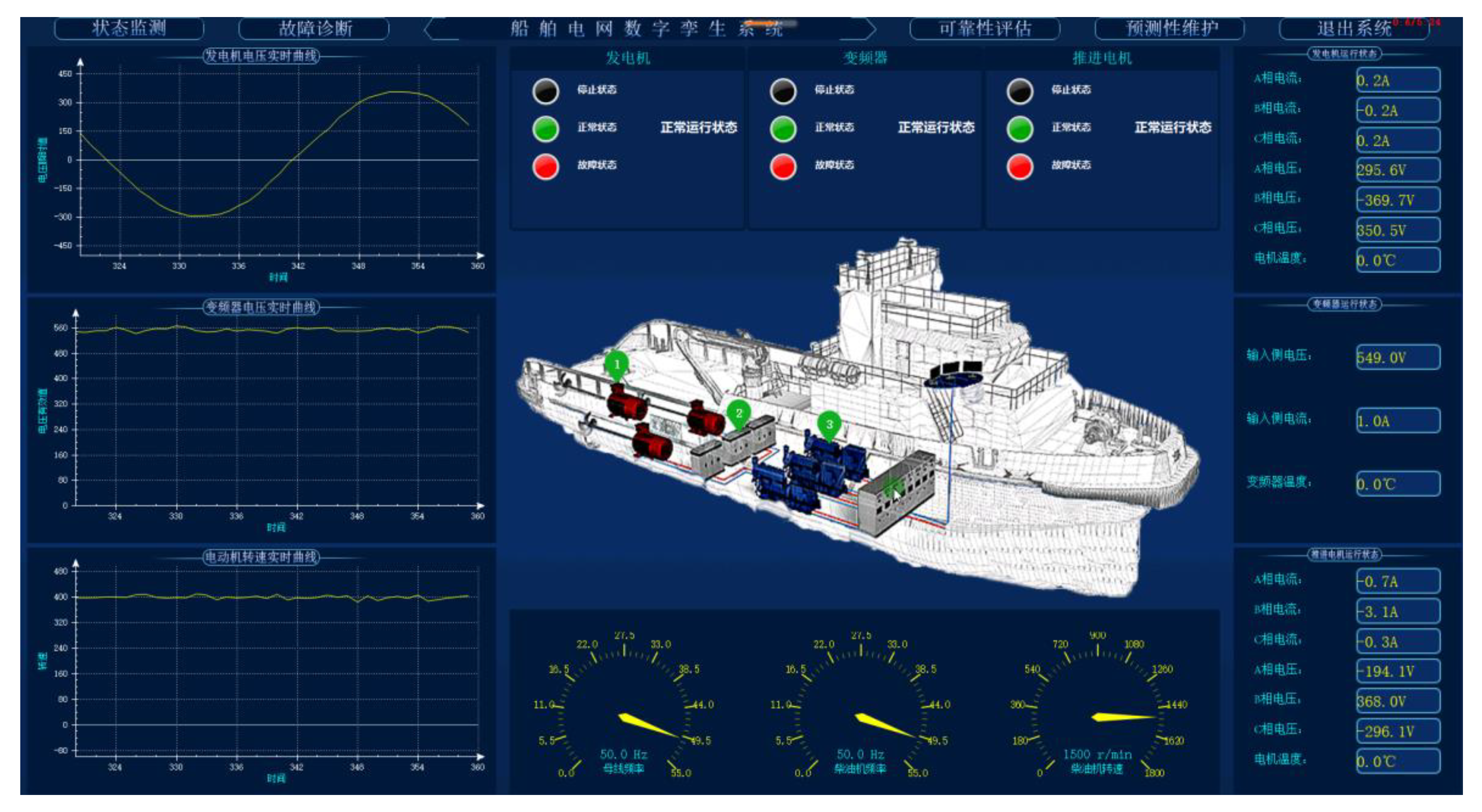Click green map marker number 3

tap(828, 424)
